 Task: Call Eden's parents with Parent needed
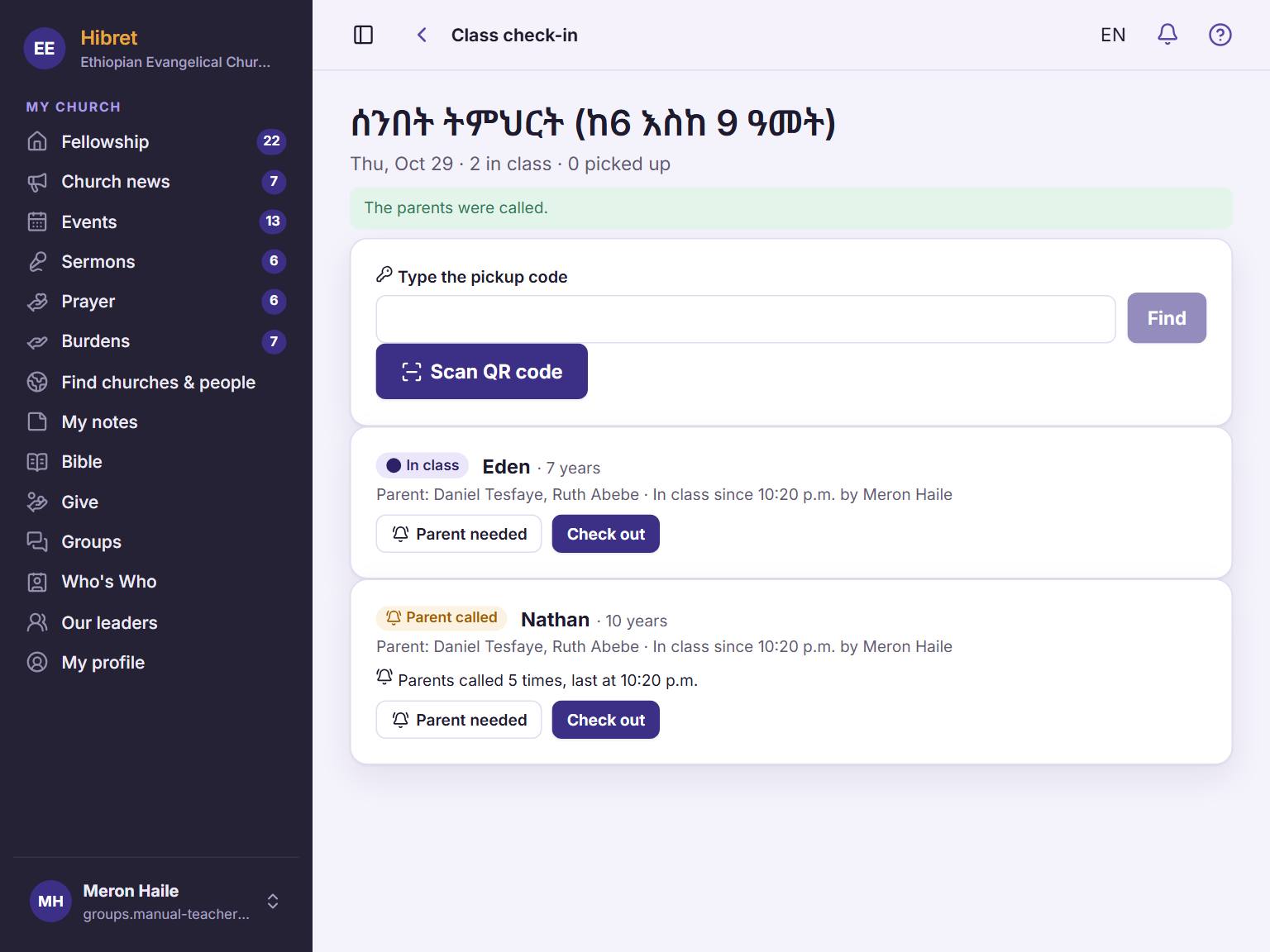(x=459, y=534)
